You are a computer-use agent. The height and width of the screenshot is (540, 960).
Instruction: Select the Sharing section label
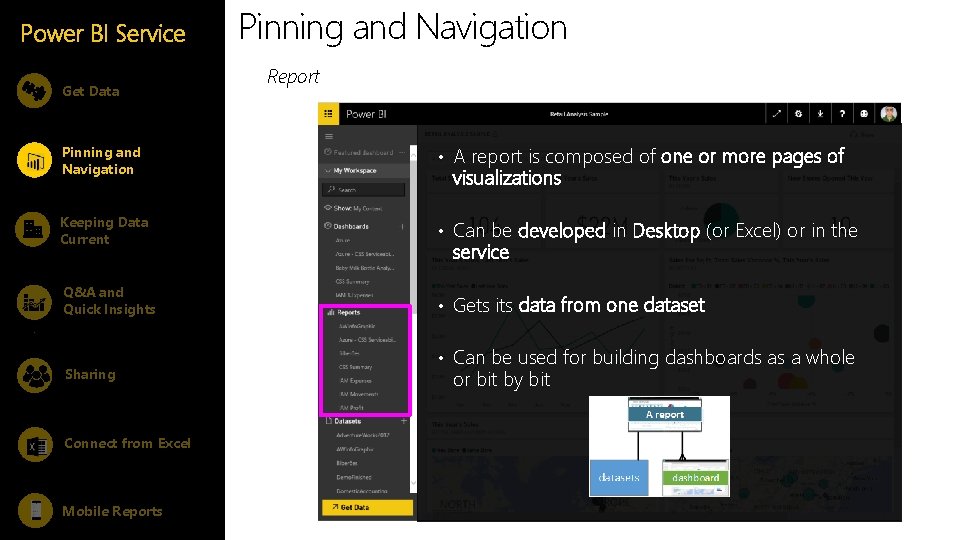coord(90,374)
